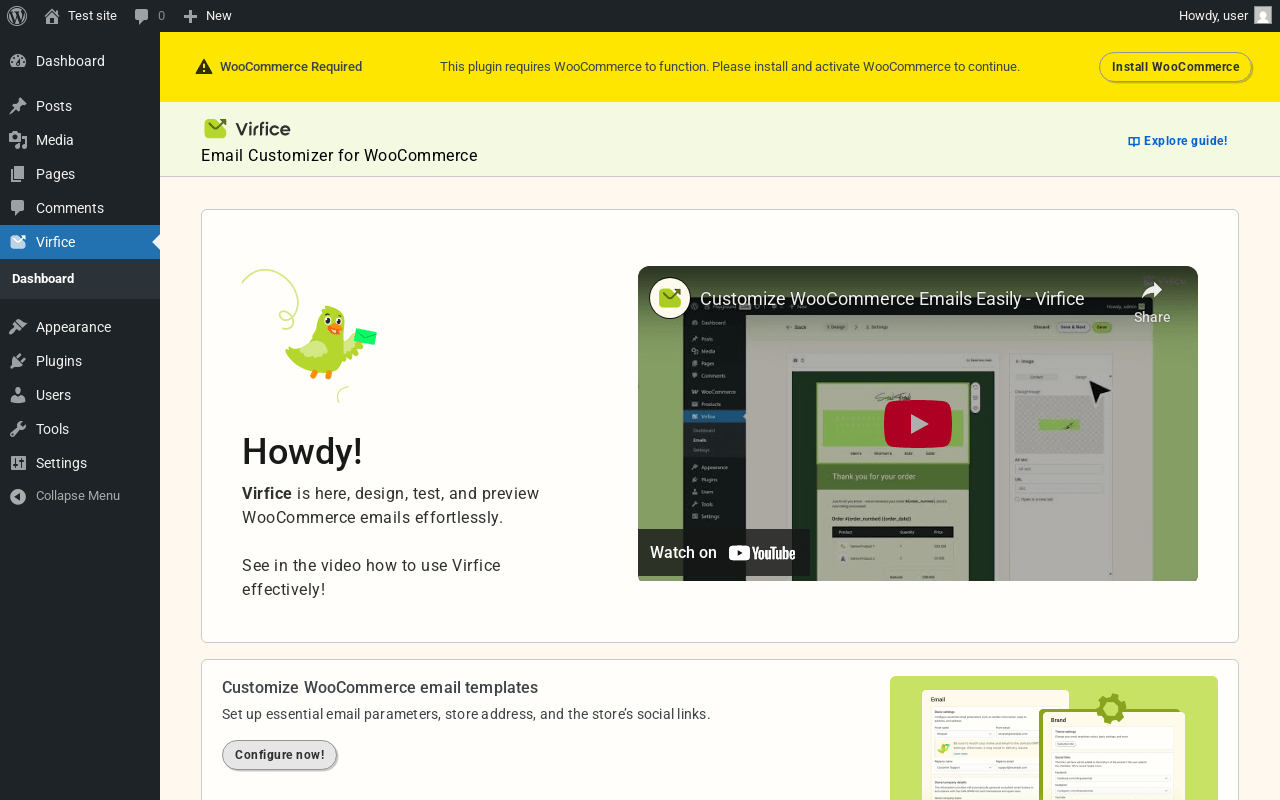Click the user avatar icon
The width and height of the screenshot is (1280, 800).
(1263, 15)
